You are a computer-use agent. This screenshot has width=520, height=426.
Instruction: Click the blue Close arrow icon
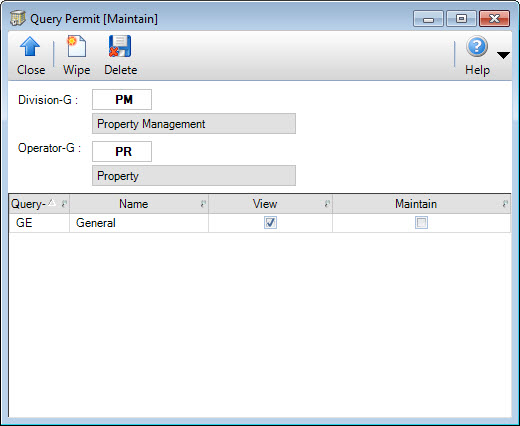click(30, 46)
